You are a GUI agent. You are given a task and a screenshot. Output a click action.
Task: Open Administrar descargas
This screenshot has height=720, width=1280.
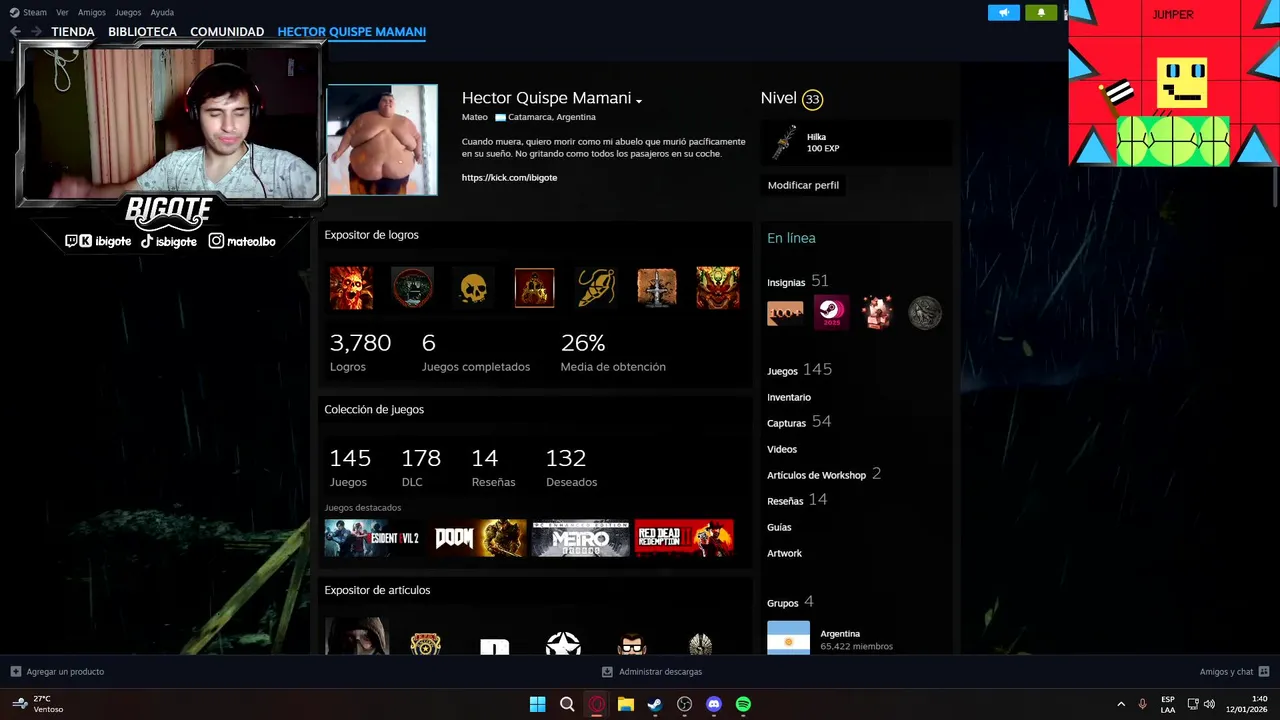click(x=652, y=672)
